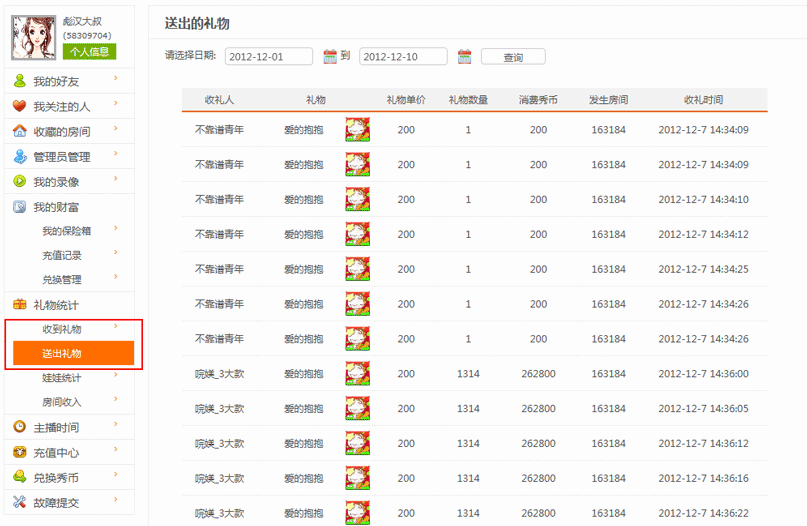
Task: Click the clock icon for 主播时间
Action: coord(19,427)
